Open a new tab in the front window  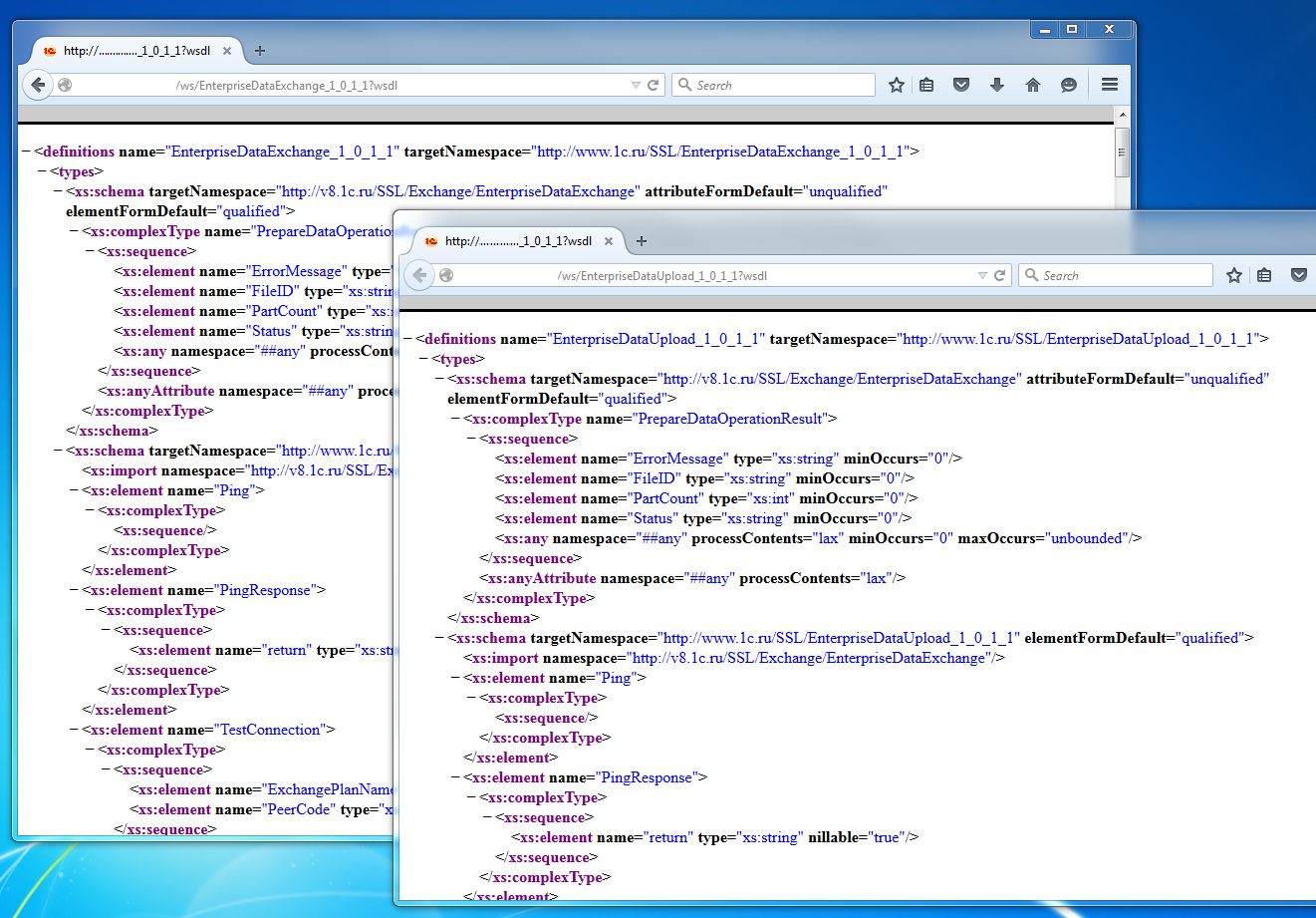click(642, 240)
